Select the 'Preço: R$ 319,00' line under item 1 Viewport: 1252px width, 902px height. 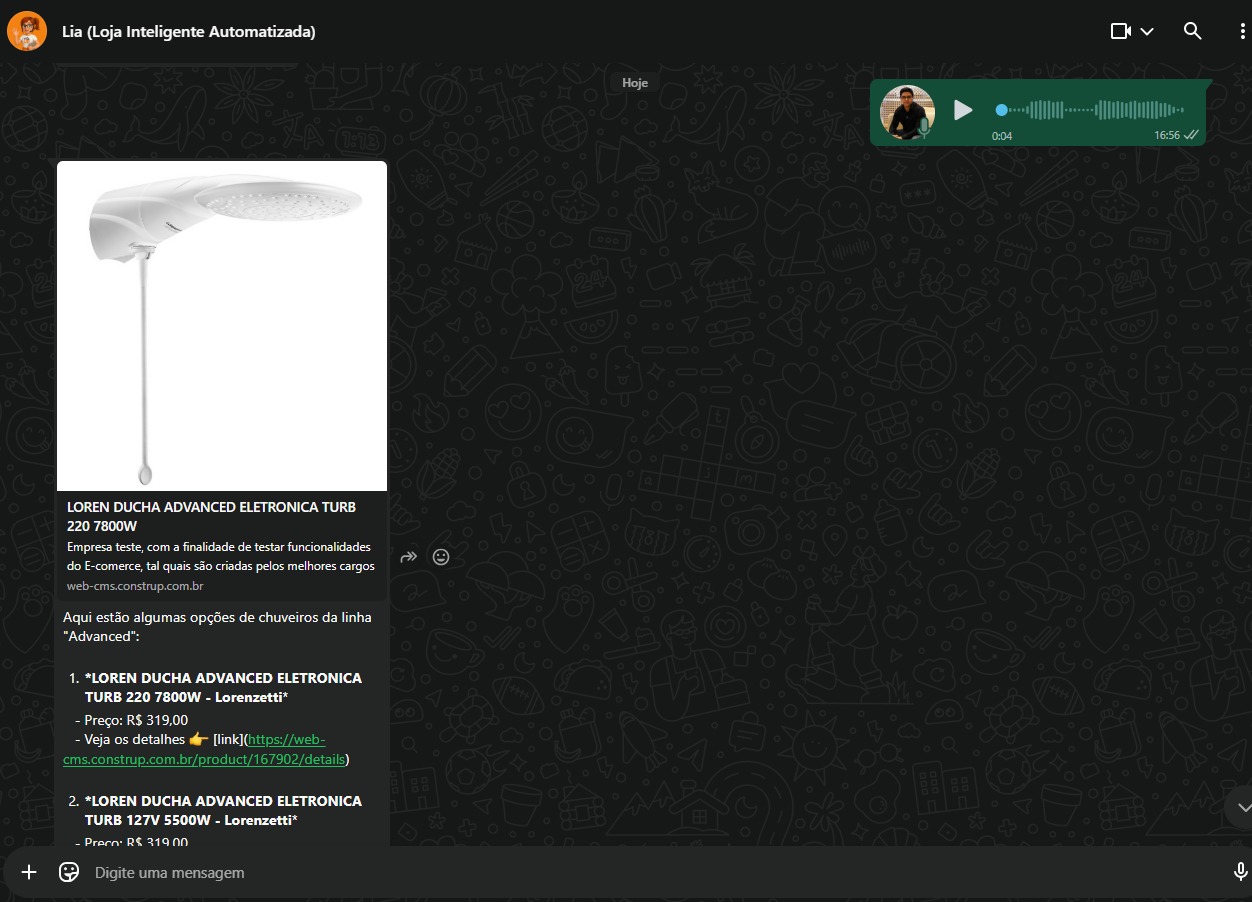[131, 720]
